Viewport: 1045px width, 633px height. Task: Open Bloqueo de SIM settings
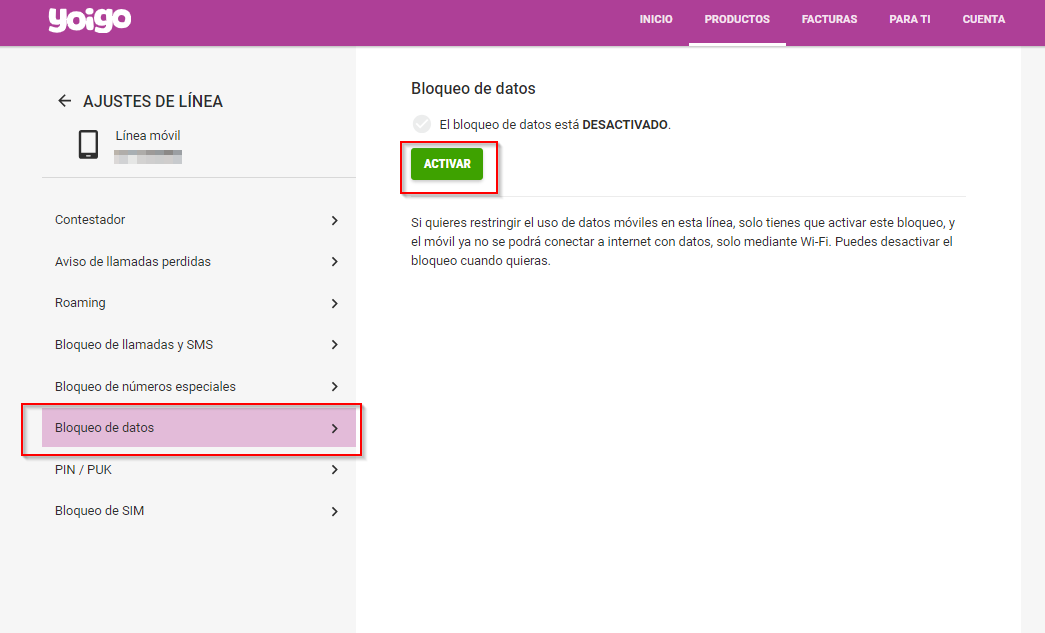[100, 511]
